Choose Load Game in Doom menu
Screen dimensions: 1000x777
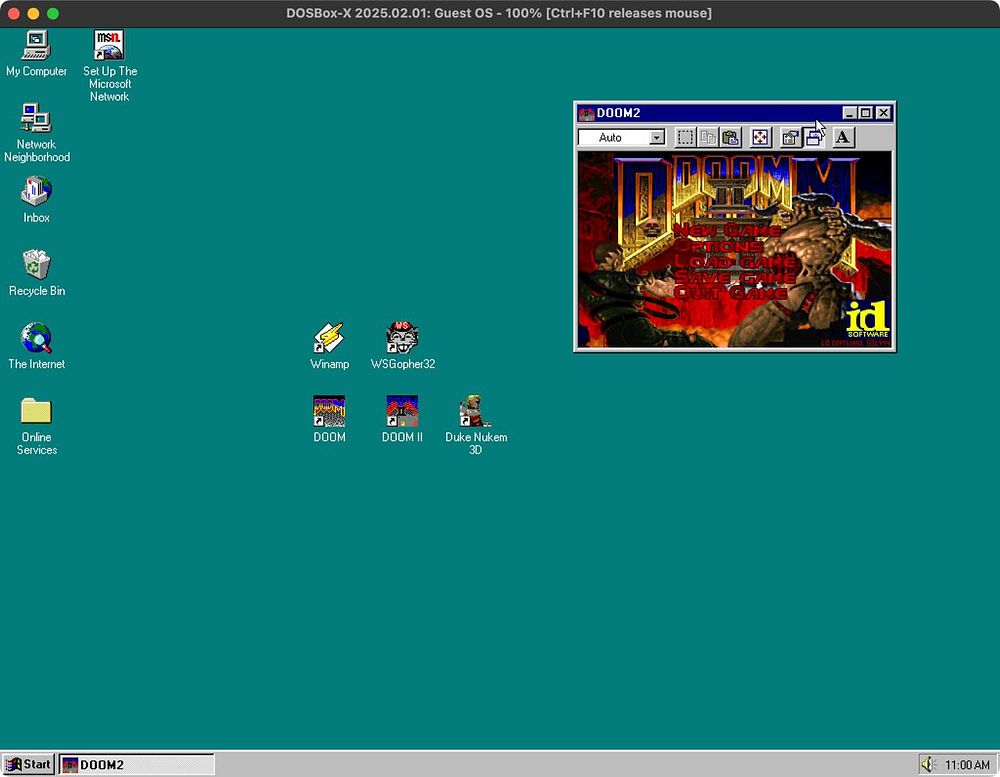pos(735,261)
